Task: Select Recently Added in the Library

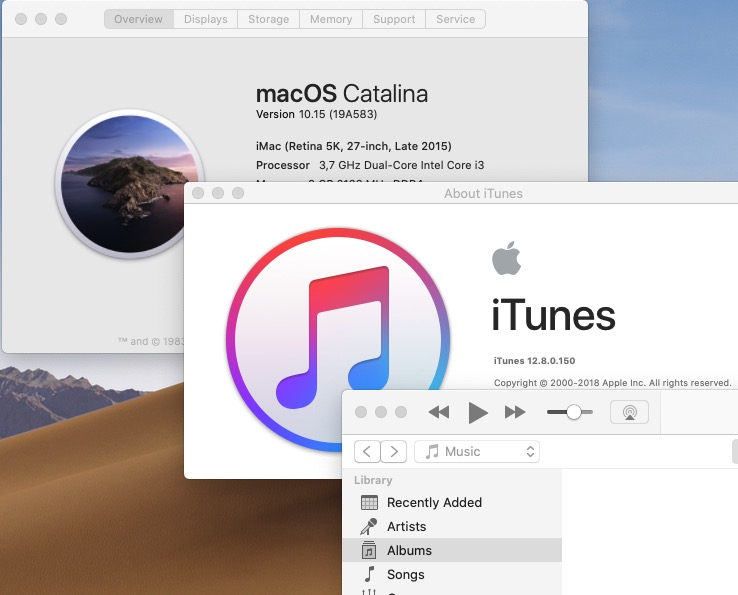Action: (452, 502)
